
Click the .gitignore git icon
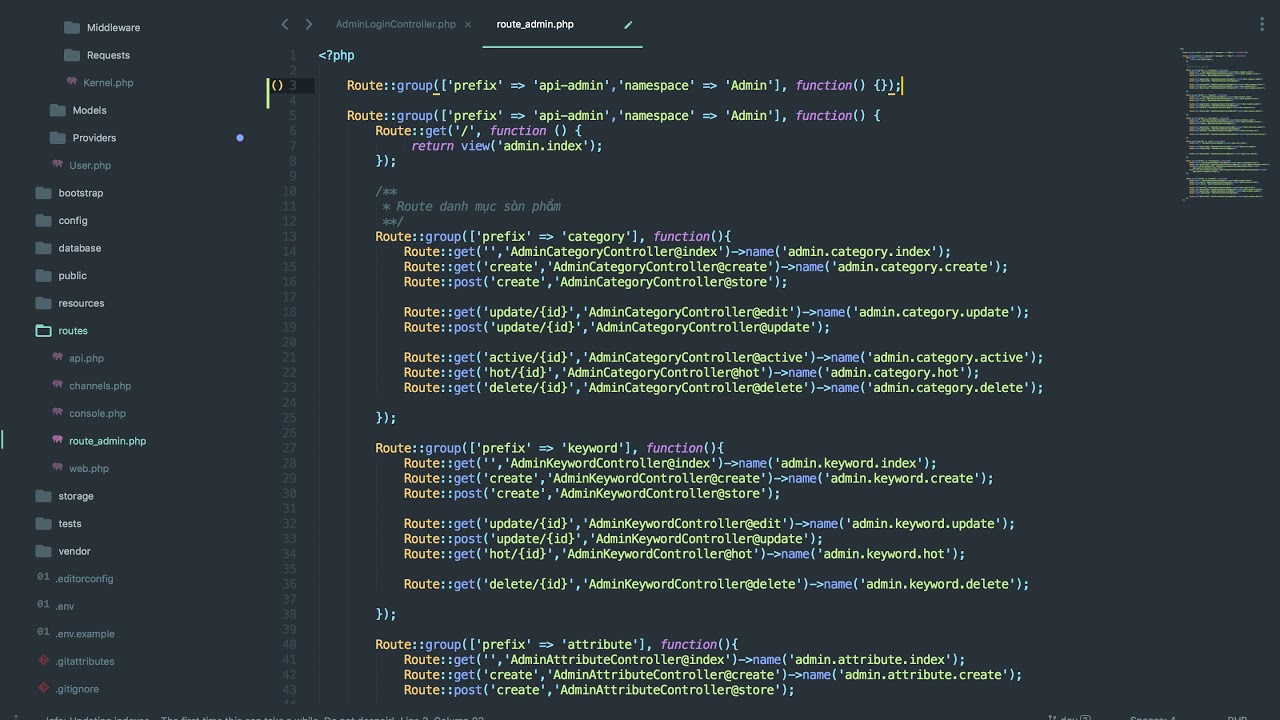tap(43, 688)
